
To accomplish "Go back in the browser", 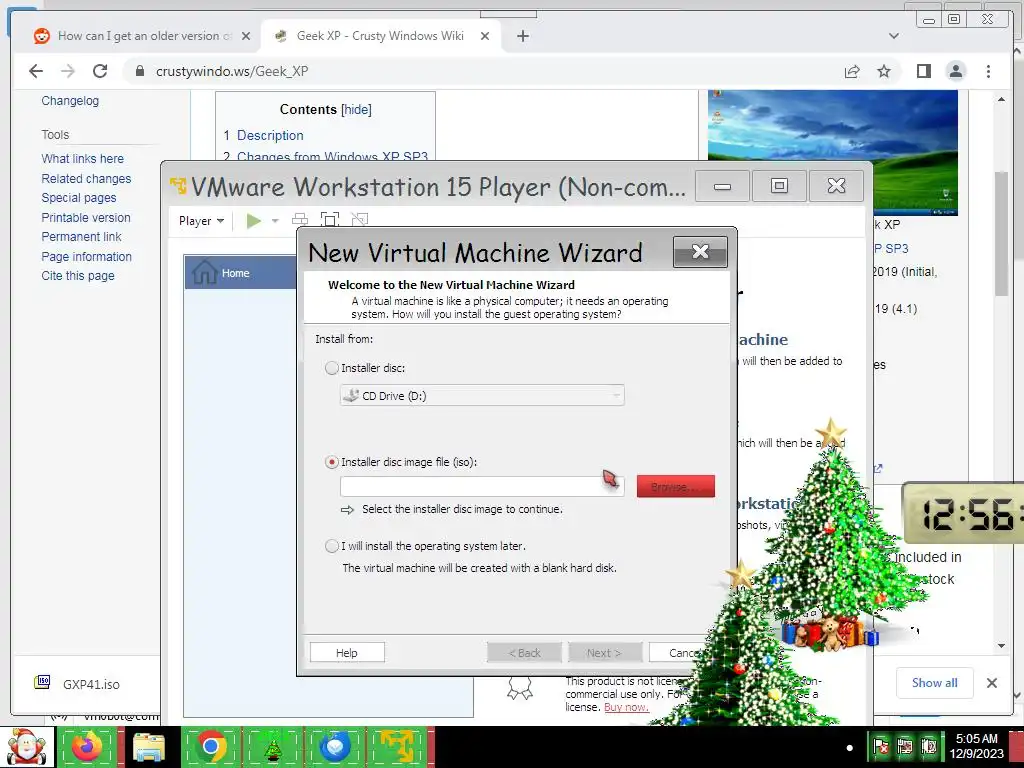I will 36,71.
